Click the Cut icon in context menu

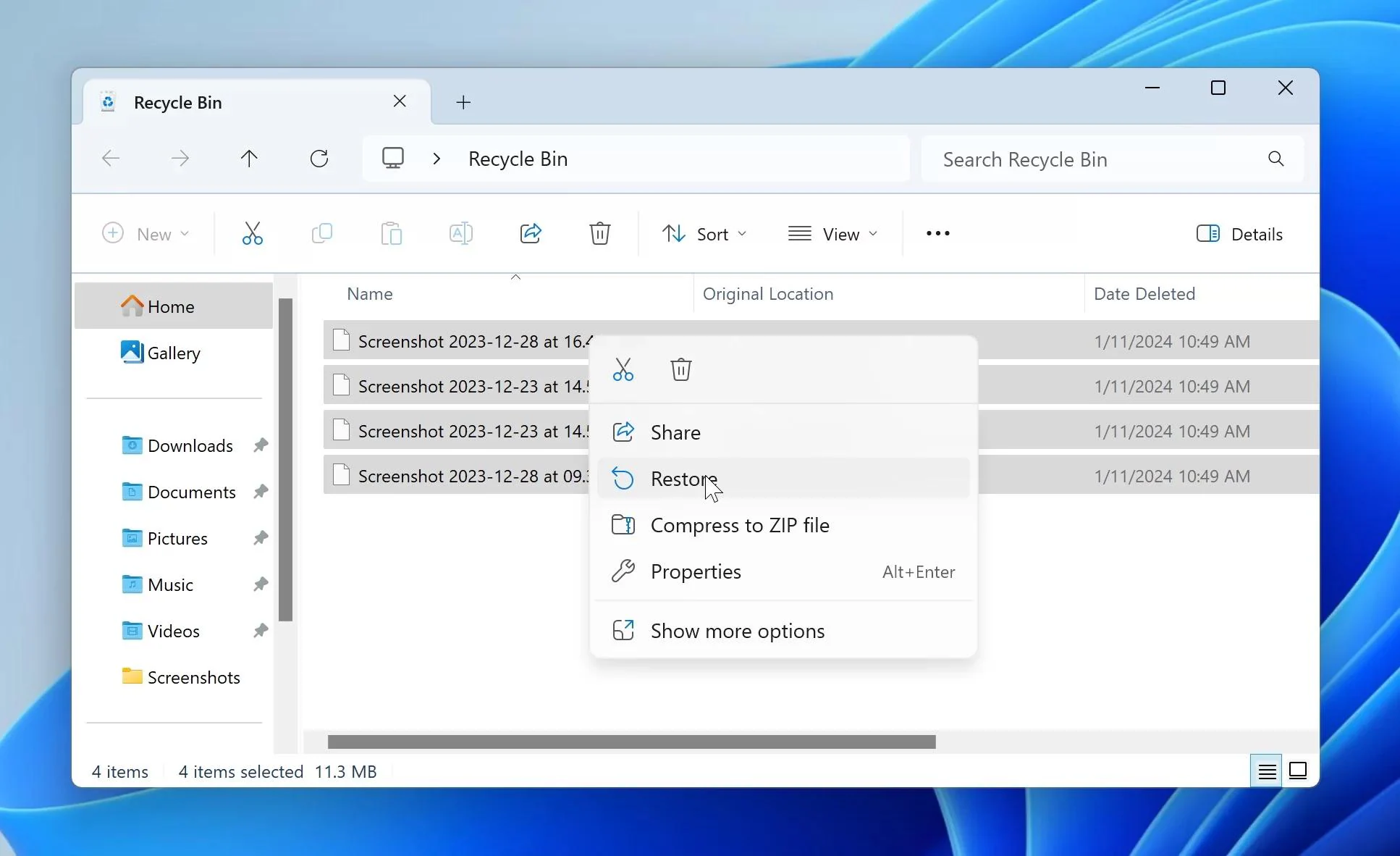pyautogui.click(x=623, y=369)
